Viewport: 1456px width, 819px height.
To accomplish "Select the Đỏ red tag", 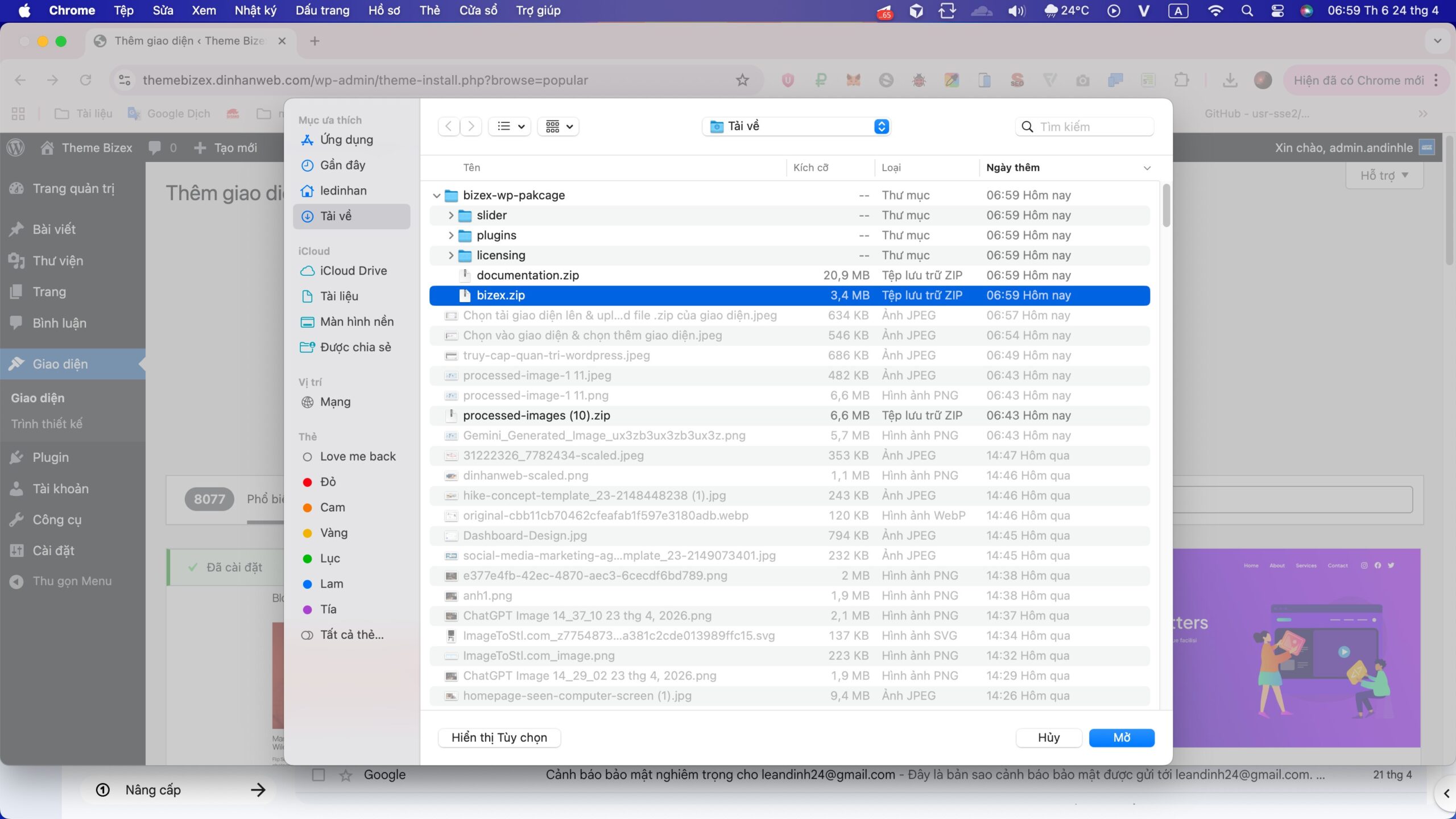I will tap(328, 482).
